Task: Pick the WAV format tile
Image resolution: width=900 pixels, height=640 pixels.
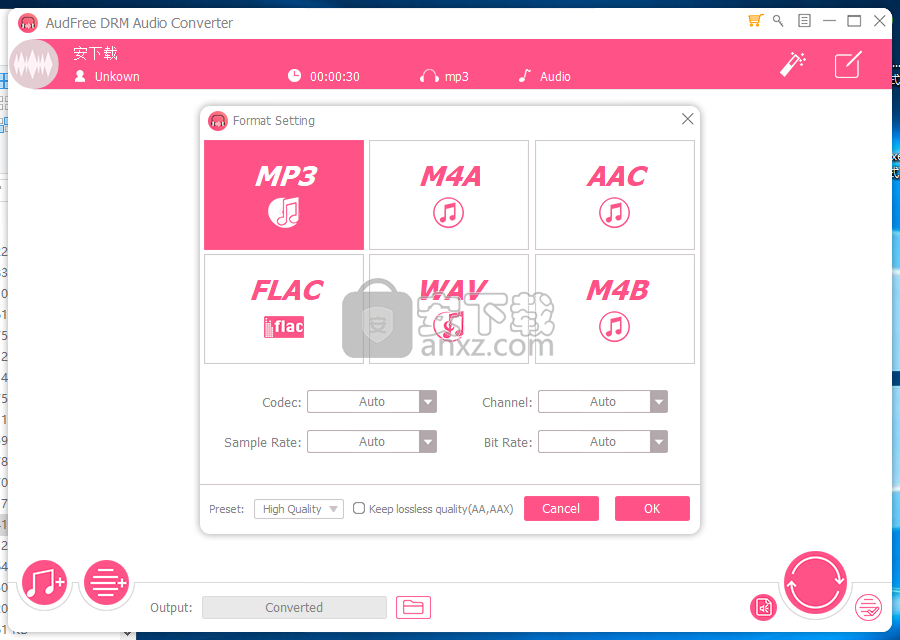Action: click(x=449, y=309)
